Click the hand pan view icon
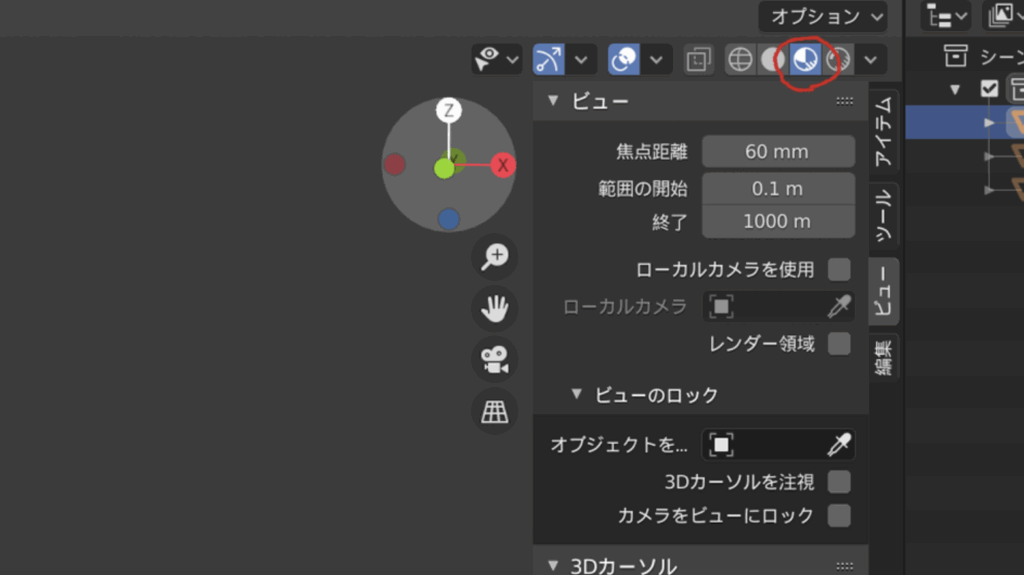This screenshot has width=1024, height=575. 494,309
